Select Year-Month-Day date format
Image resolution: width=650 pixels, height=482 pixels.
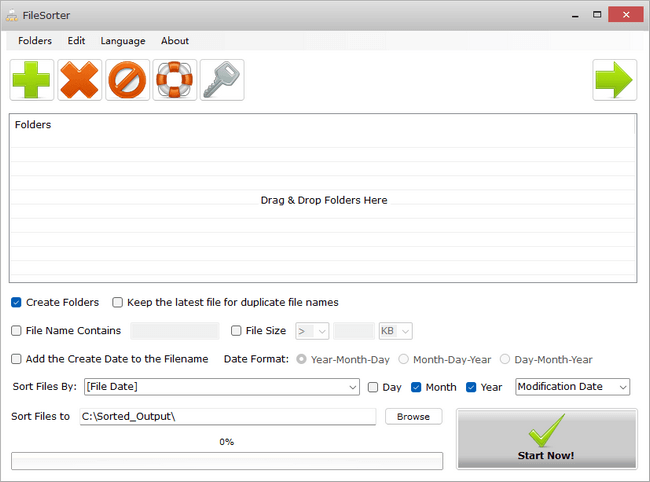301,359
